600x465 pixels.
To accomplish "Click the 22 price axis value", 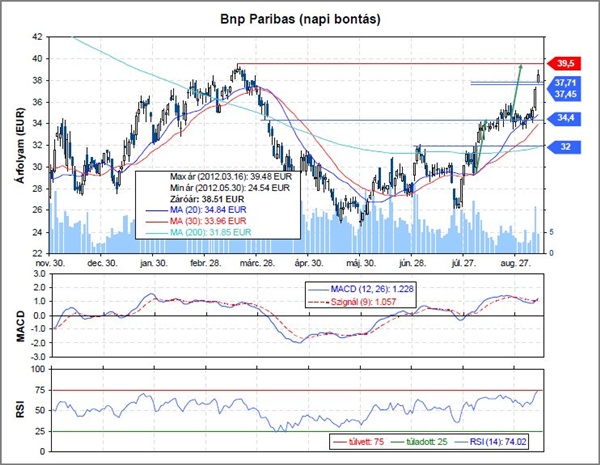I will pos(38,253).
